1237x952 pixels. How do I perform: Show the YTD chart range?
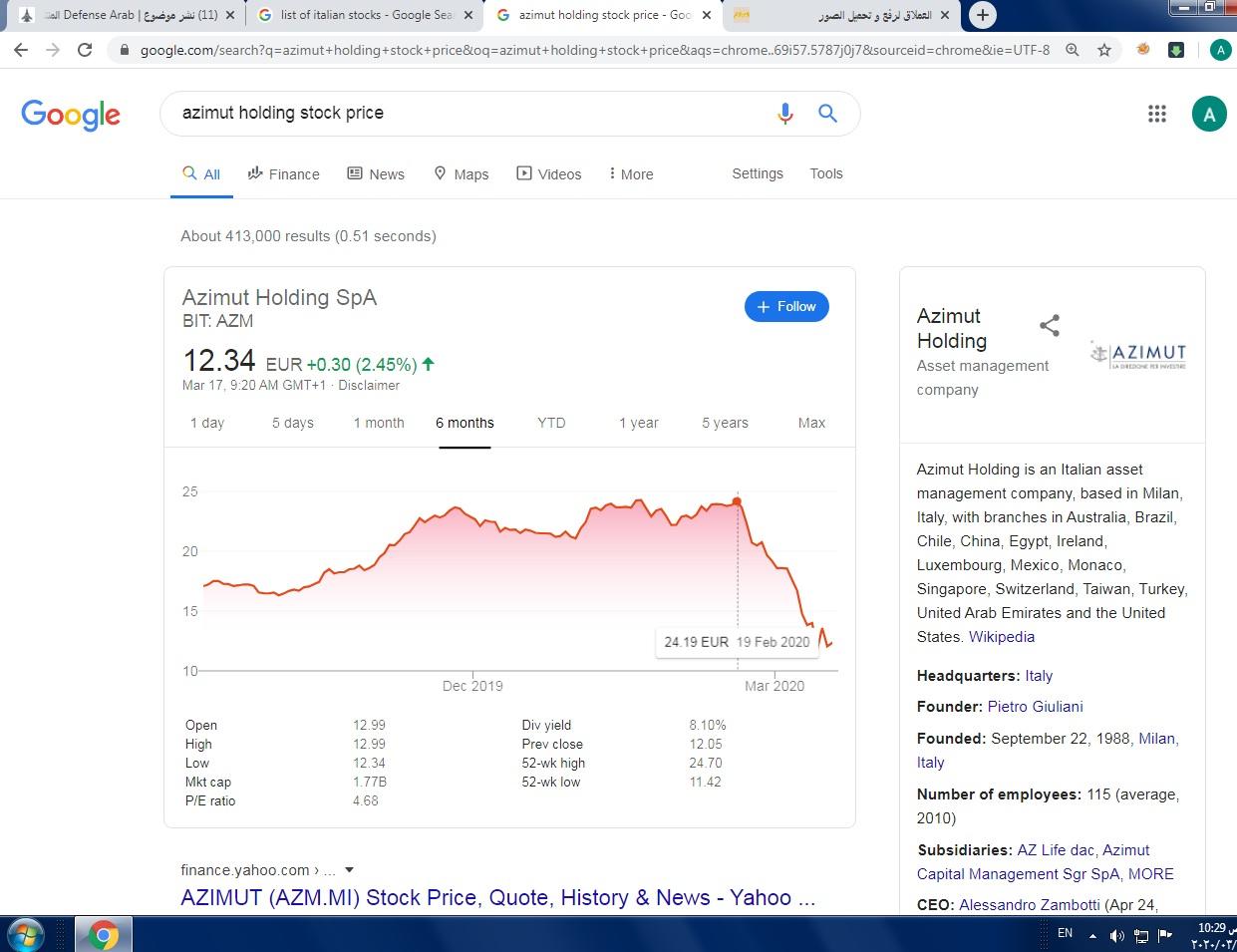pos(551,423)
